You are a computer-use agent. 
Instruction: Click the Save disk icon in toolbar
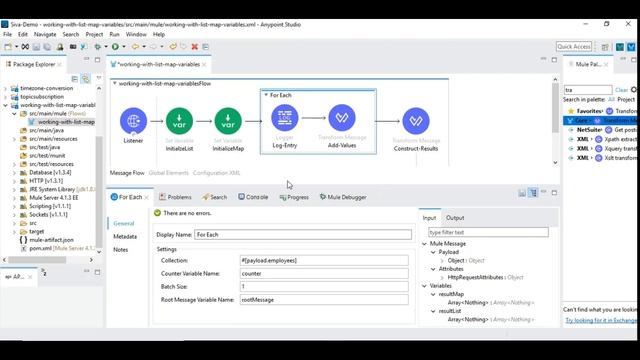point(36,47)
